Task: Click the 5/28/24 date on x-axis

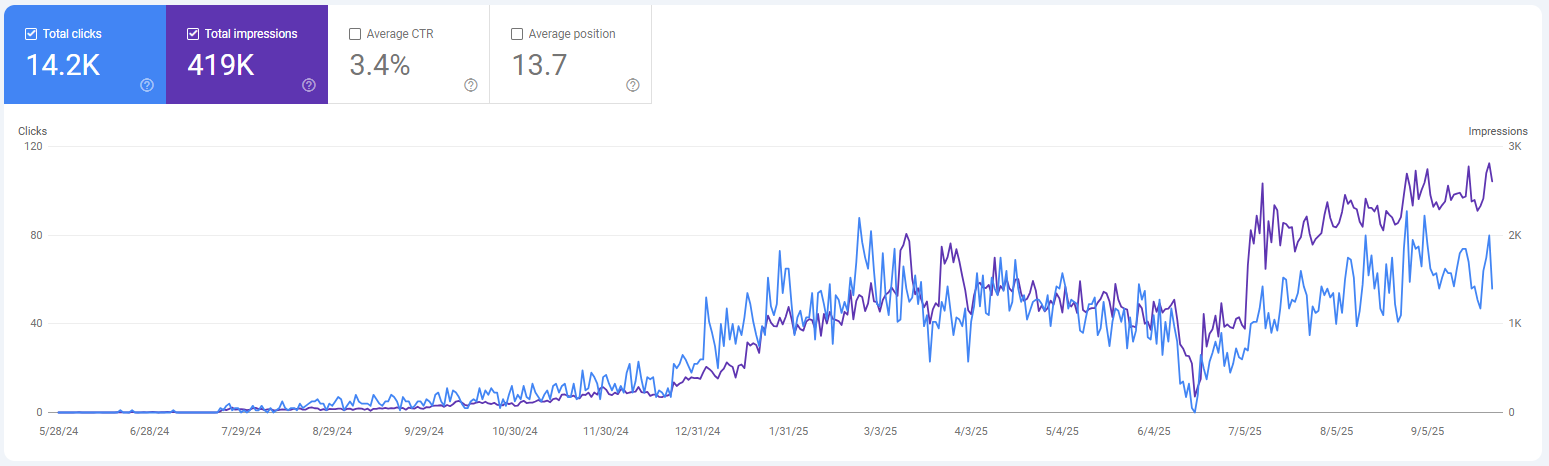Action: (59, 432)
